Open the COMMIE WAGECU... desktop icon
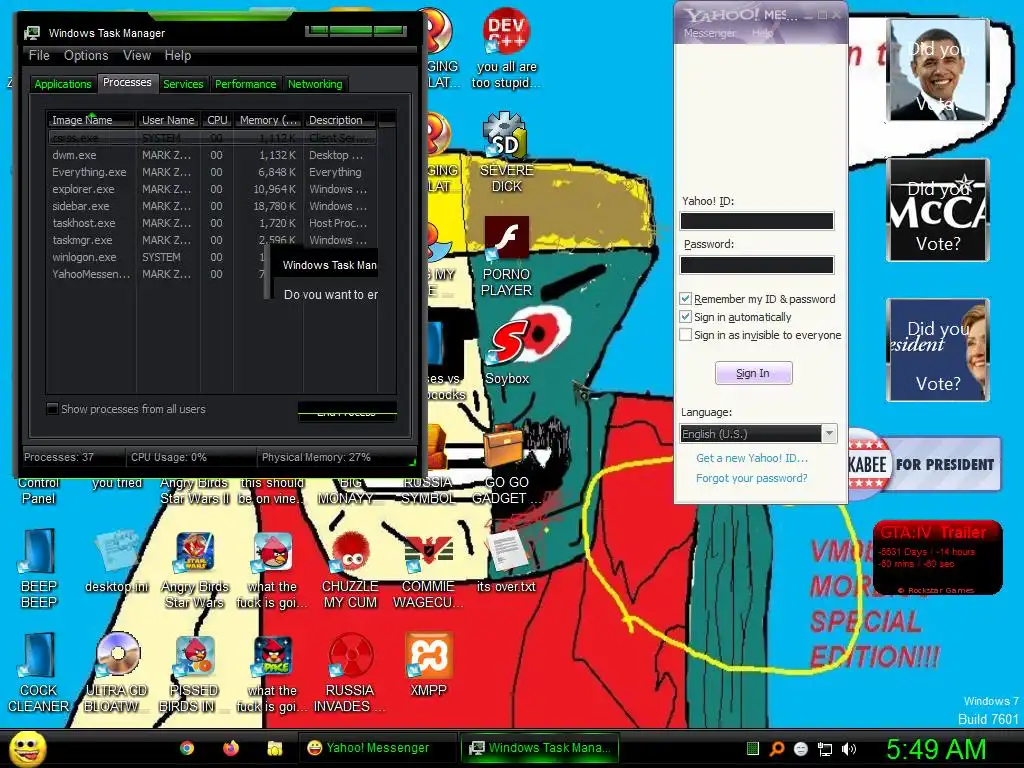This screenshot has width=1024, height=768. tap(428, 552)
